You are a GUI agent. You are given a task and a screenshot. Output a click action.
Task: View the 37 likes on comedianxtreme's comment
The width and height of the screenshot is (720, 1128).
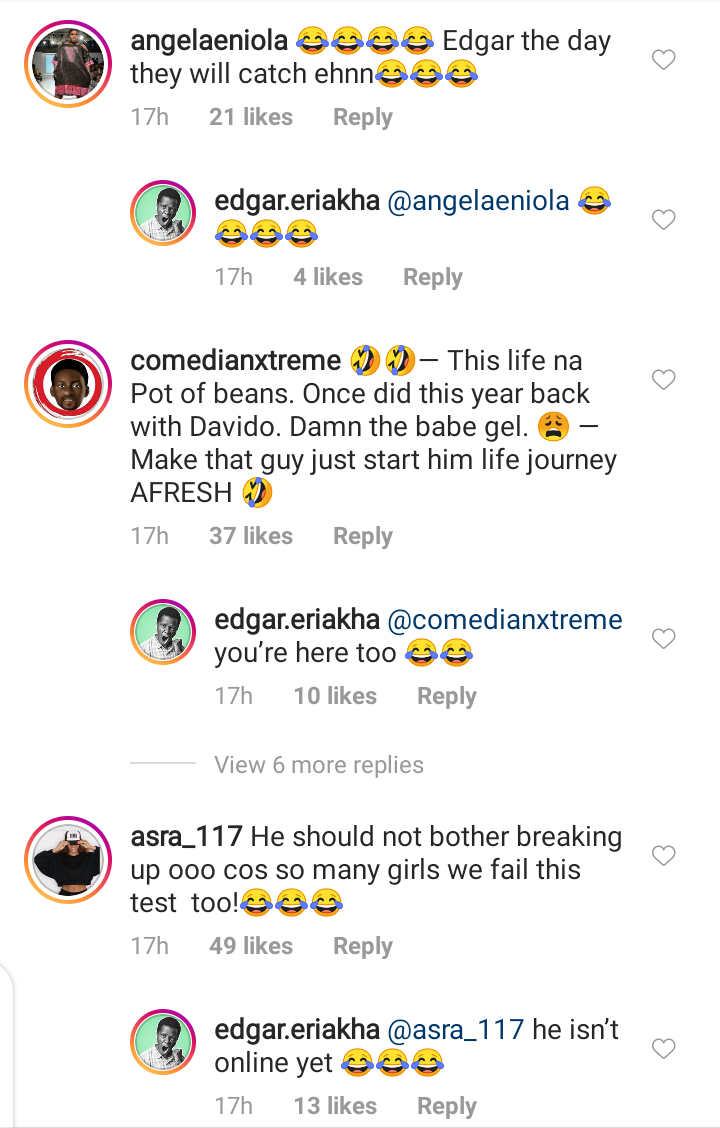click(250, 536)
